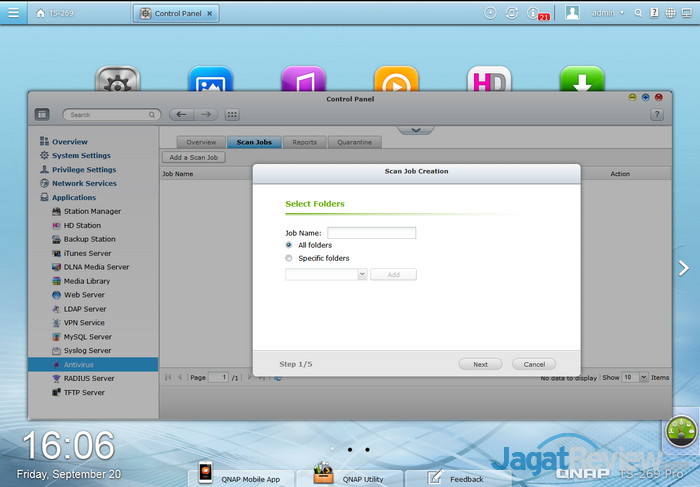Switch to the Reports tab
The height and width of the screenshot is (487, 700).
304,142
